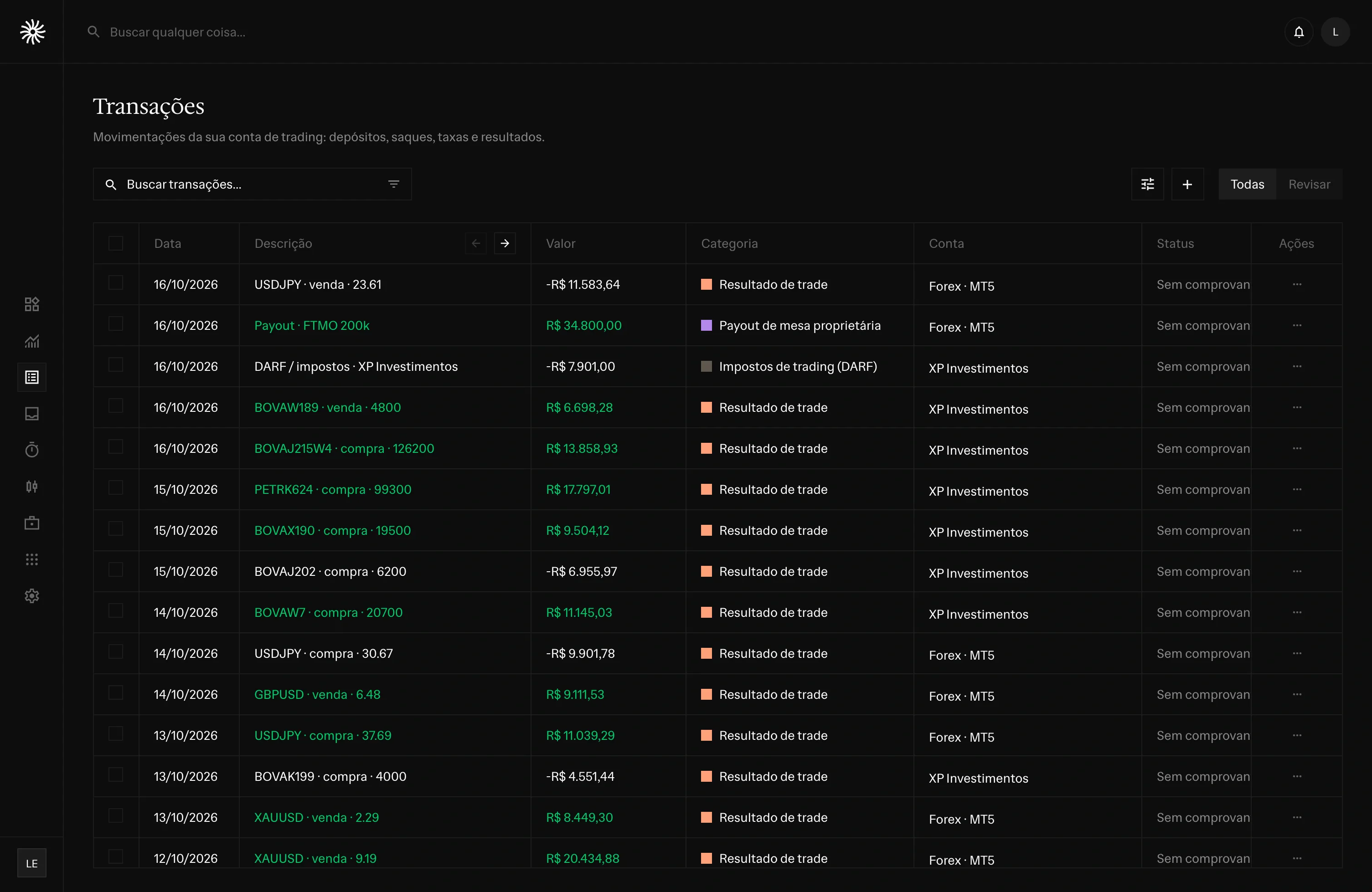The width and height of the screenshot is (1372, 892).
Task: Open actions menu for USDJPY venda 23.61
Action: [x=1297, y=284]
